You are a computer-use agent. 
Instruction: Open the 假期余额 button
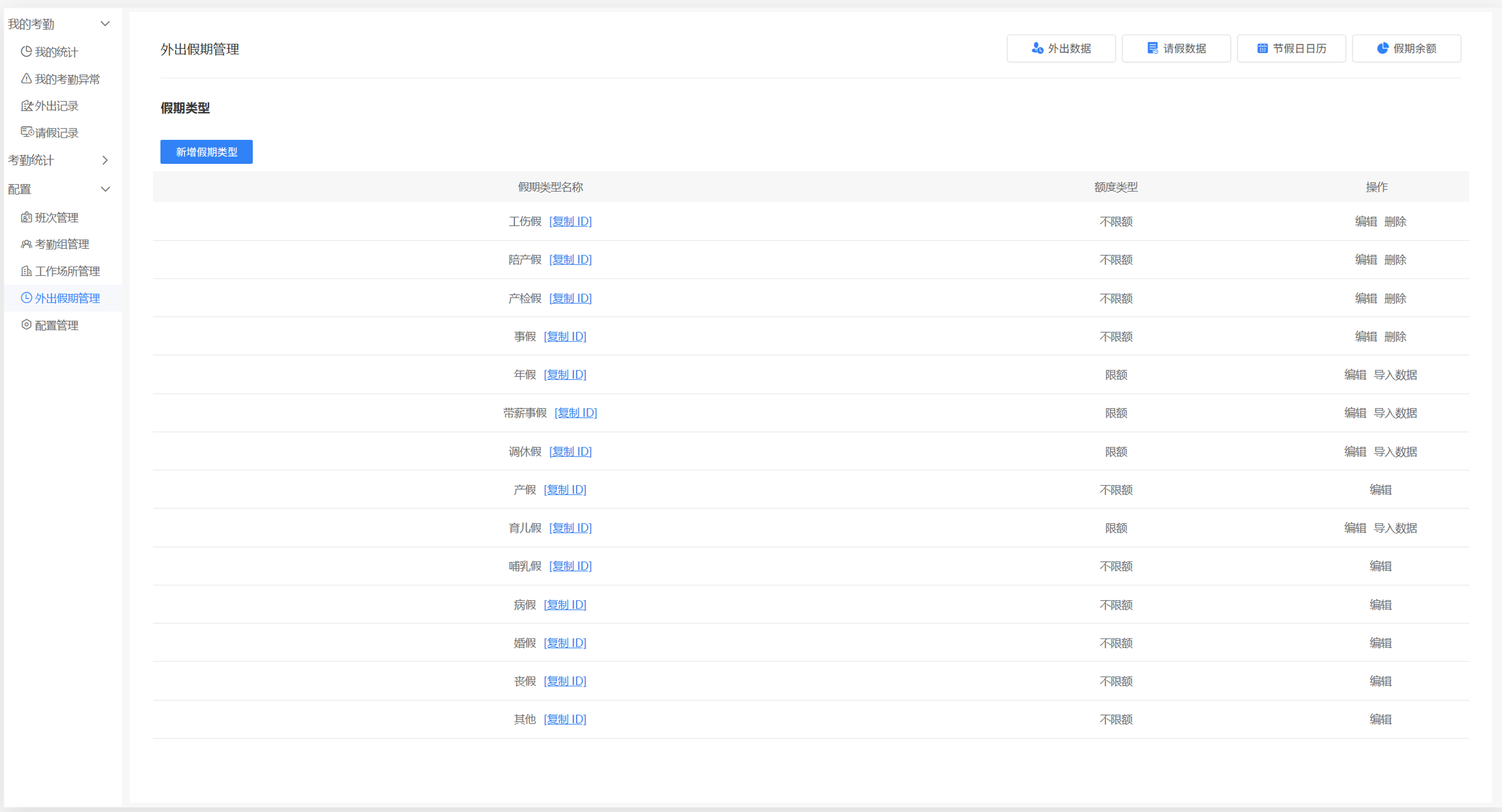tap(1406, 49)
